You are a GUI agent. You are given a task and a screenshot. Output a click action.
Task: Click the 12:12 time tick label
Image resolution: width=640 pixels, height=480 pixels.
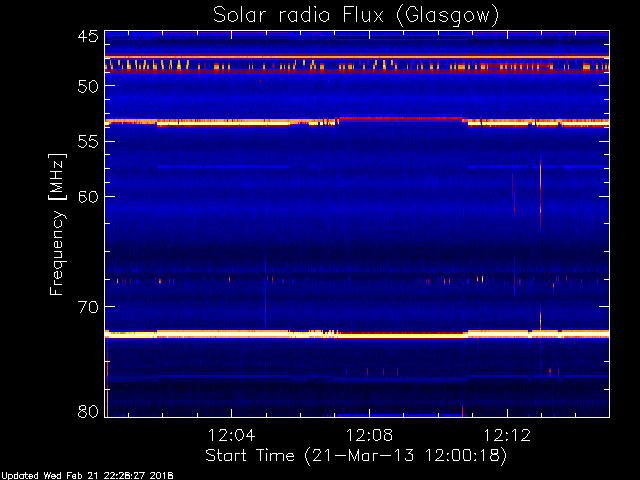pos(507,435)
